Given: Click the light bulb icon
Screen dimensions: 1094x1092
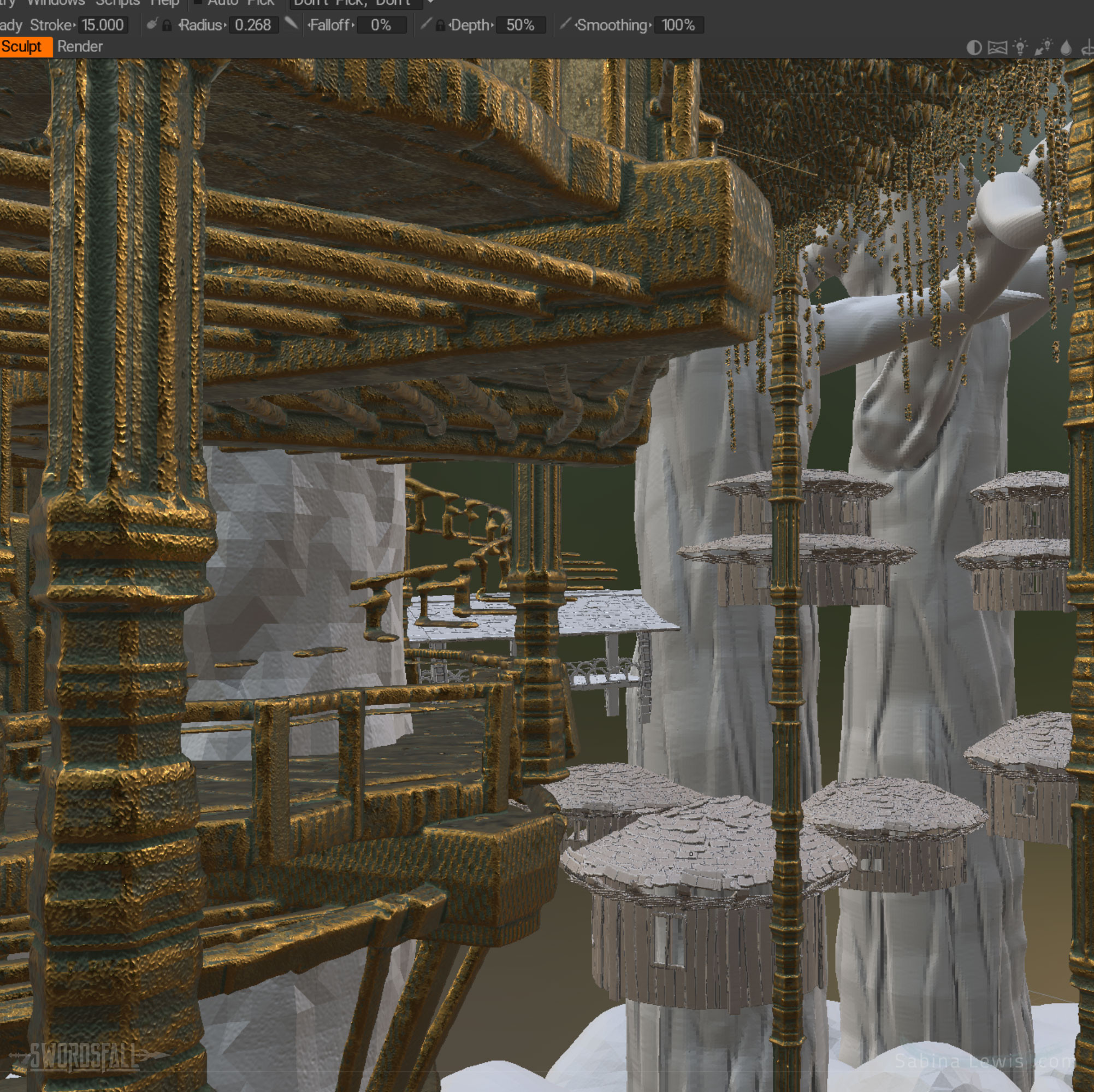Looking at the screenshot, I should click(x=1020, y=48).
